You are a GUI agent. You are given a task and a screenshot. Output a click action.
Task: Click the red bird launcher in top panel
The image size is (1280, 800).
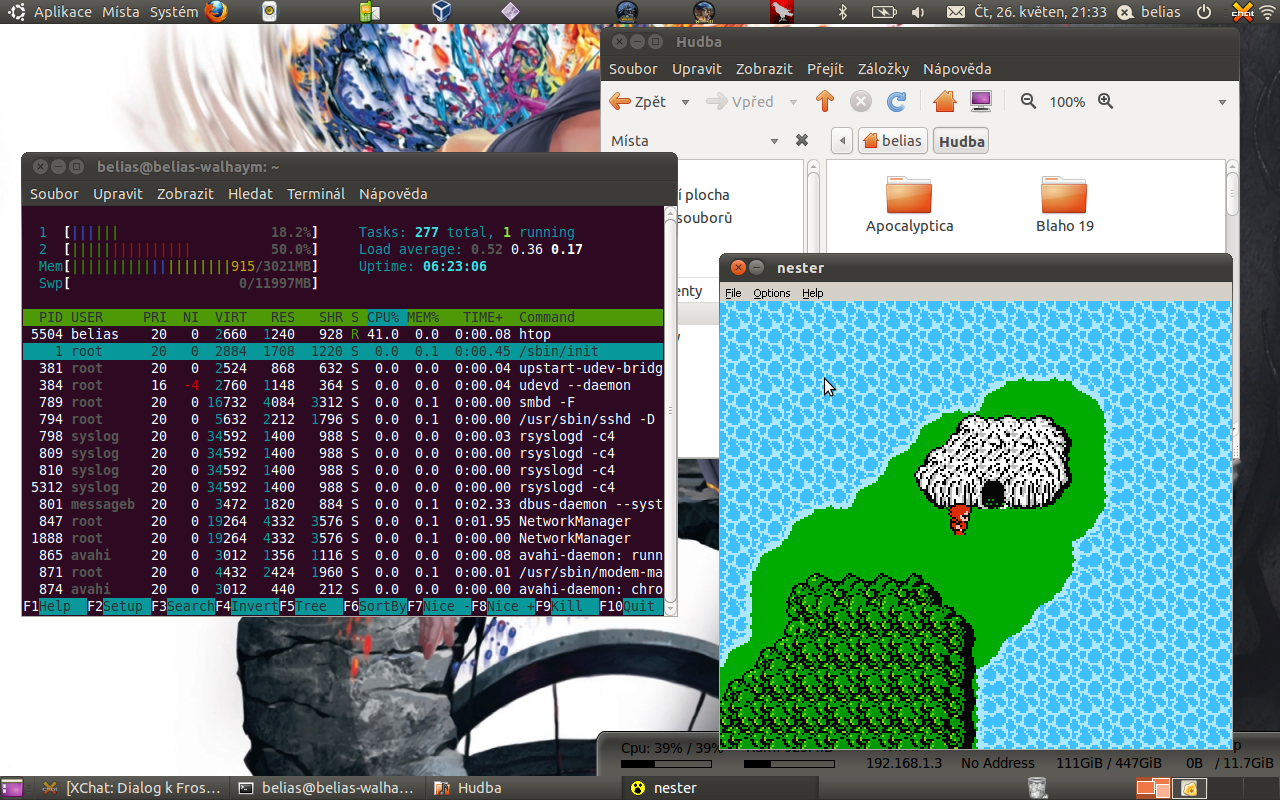pos(781,12)
